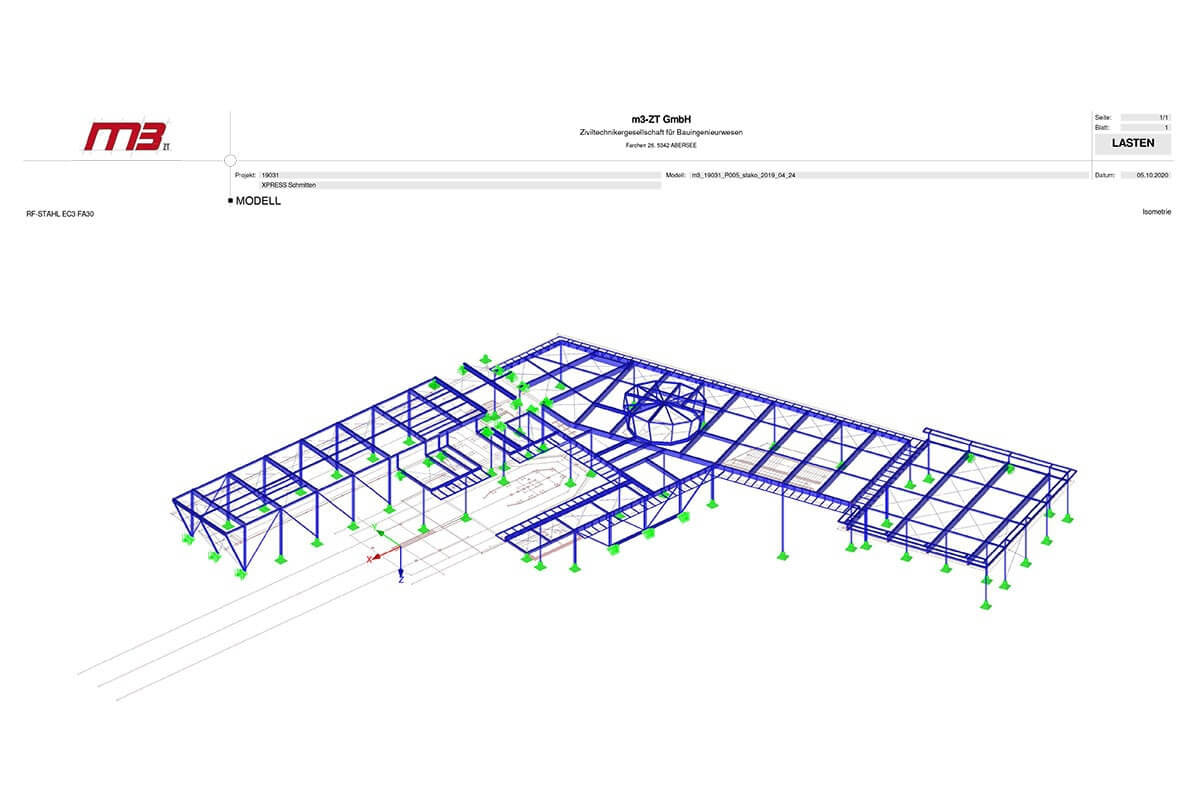This screenshot has height=800, width=1200.
Task: Click the Isometrie view label
Action: pyautogui.click(x=1156, y=212)
